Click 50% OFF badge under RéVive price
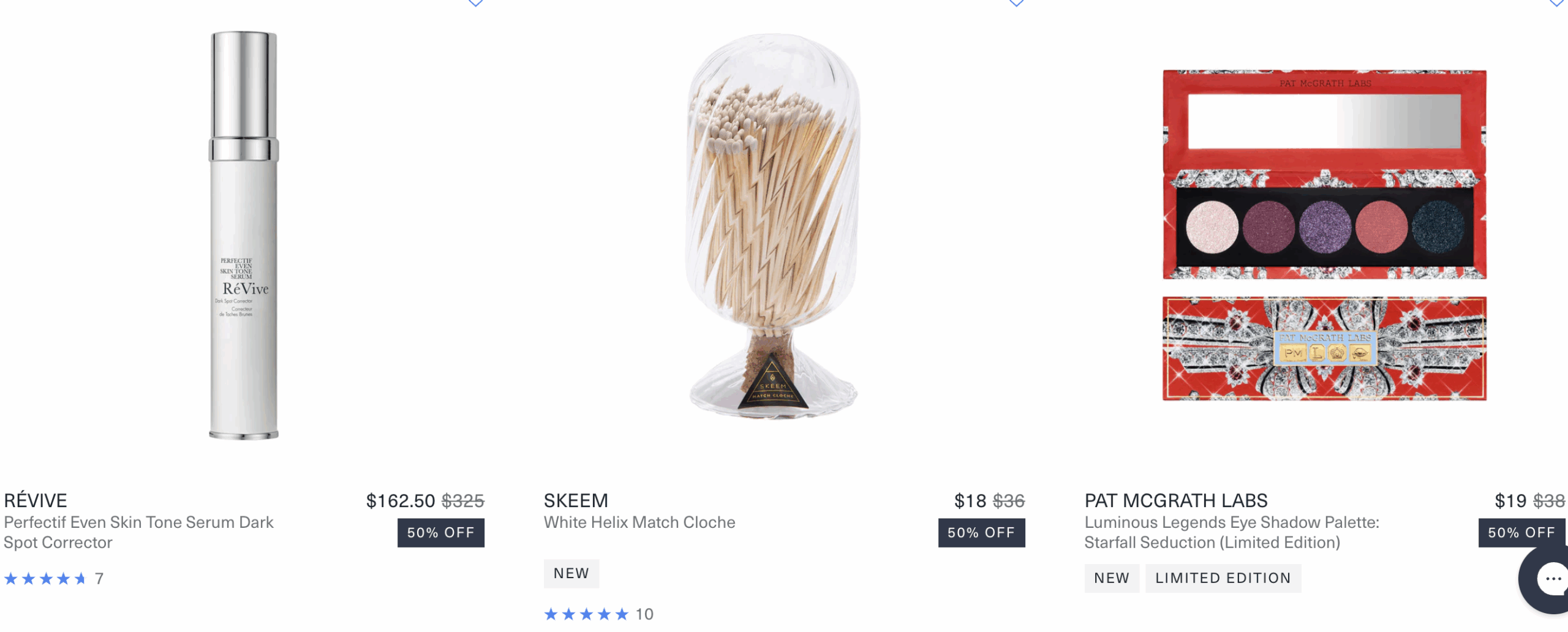Screen dimensions: 1568x632 [x=441, y=533]
